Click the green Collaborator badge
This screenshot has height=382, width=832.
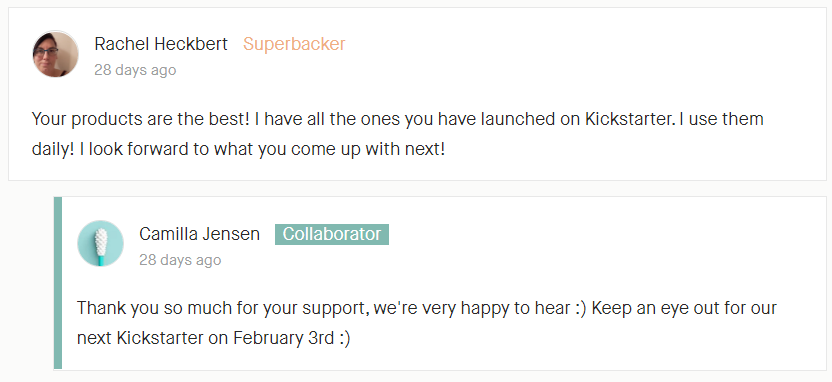click(332, 234)
